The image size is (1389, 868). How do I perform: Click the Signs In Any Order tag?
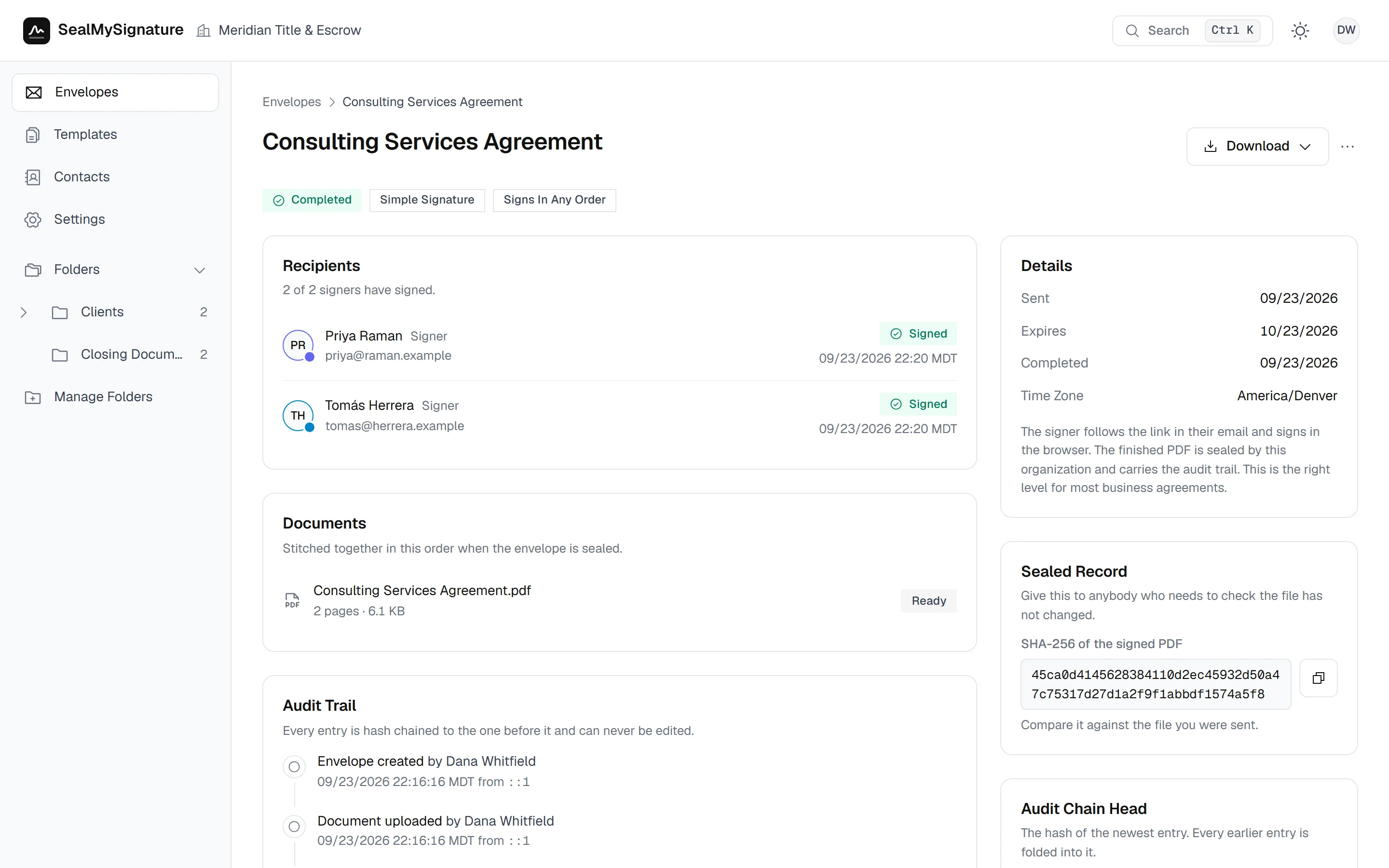pyautogui.click(x=554, y=200)
